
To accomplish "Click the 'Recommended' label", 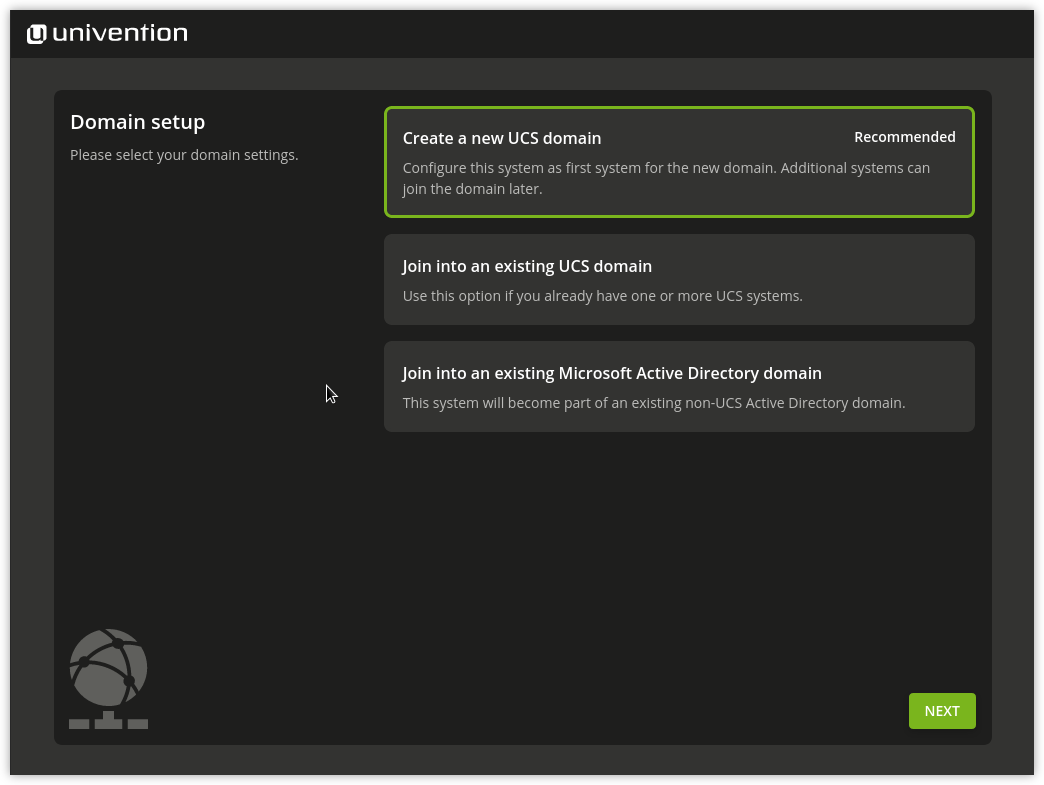I will (904, 137).
